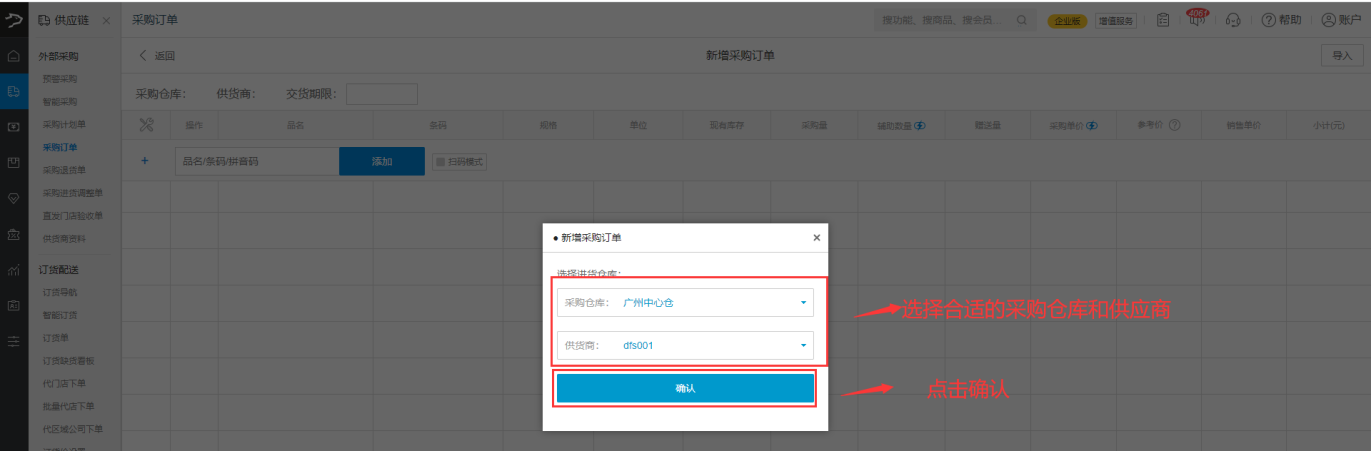Open 采购计划单 in sidebar
This screenshot has height=451, width=1371.
click(x=64, y=125)
